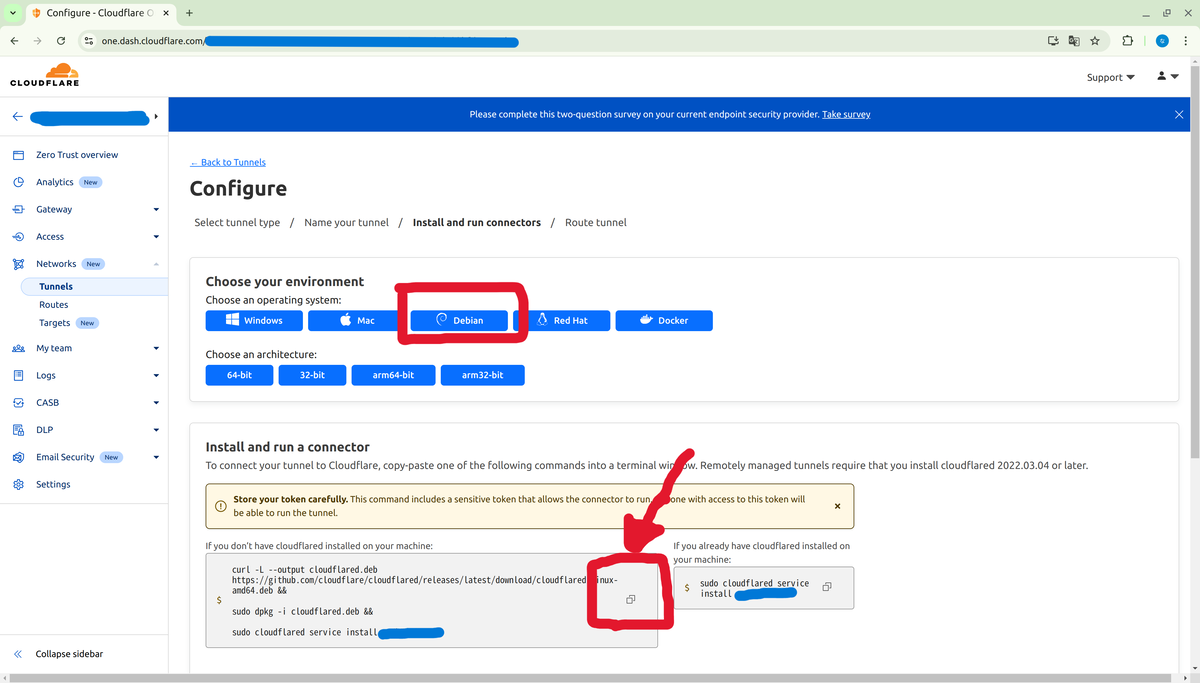Open Analytics in the sidebar

click(55, 182)
